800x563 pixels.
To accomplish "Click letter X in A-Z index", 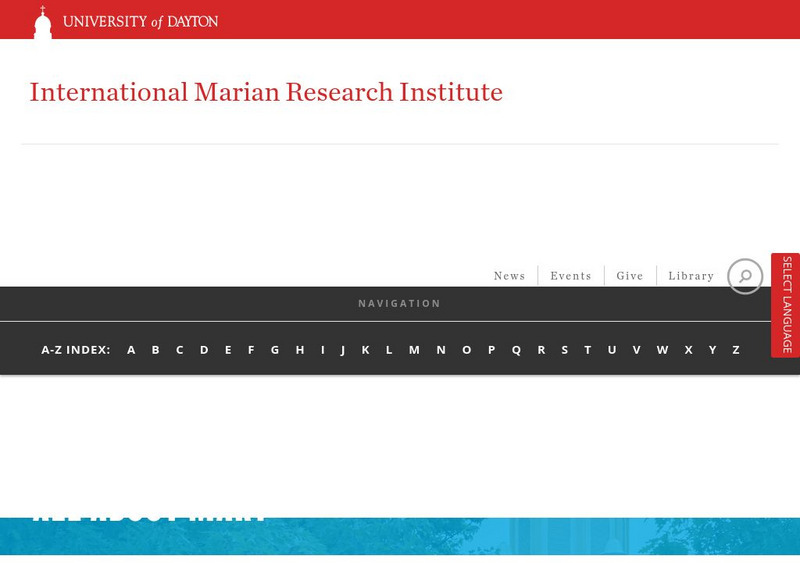I will point(688,350).
